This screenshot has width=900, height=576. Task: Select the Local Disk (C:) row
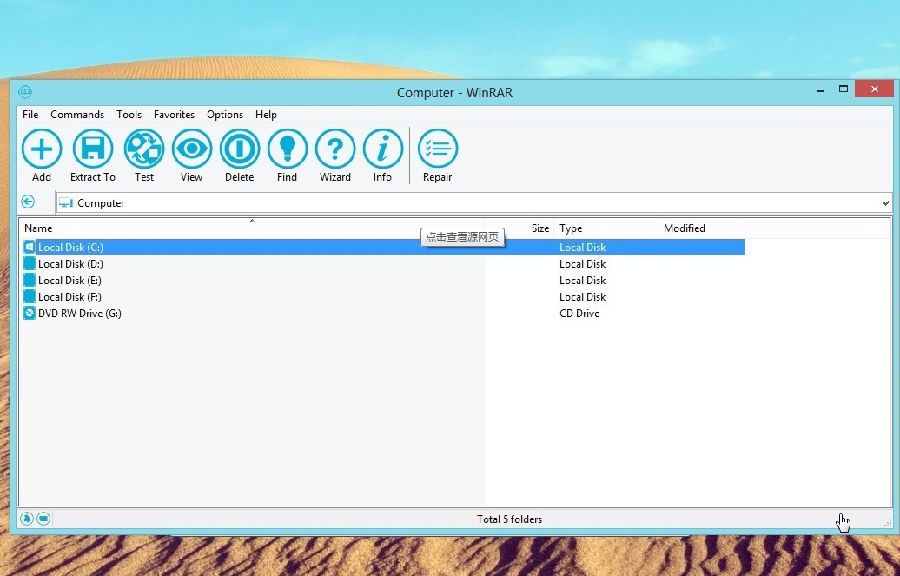pyautogui.click(x=383, y=247)
